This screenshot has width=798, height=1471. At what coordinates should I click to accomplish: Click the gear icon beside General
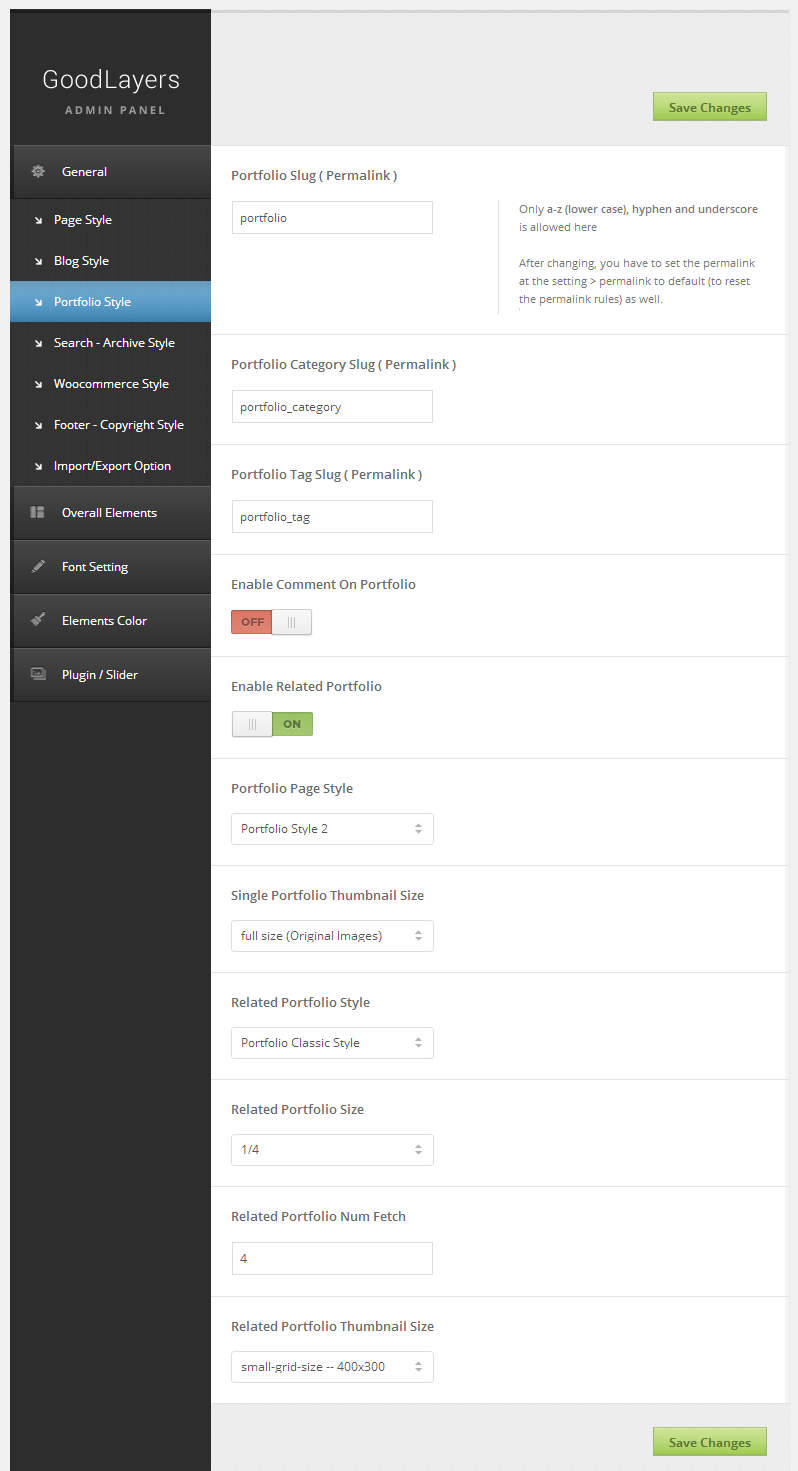coord(38,172)
